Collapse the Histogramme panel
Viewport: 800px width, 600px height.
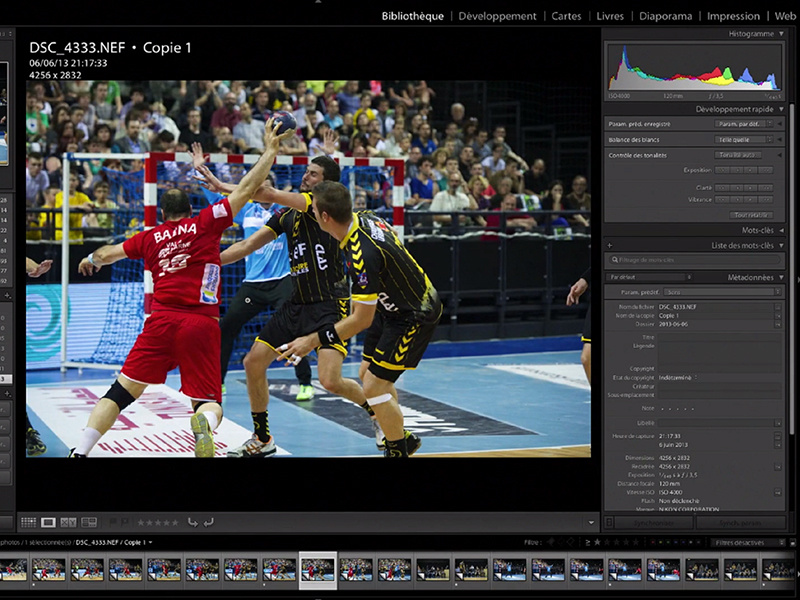coord(781,34)
